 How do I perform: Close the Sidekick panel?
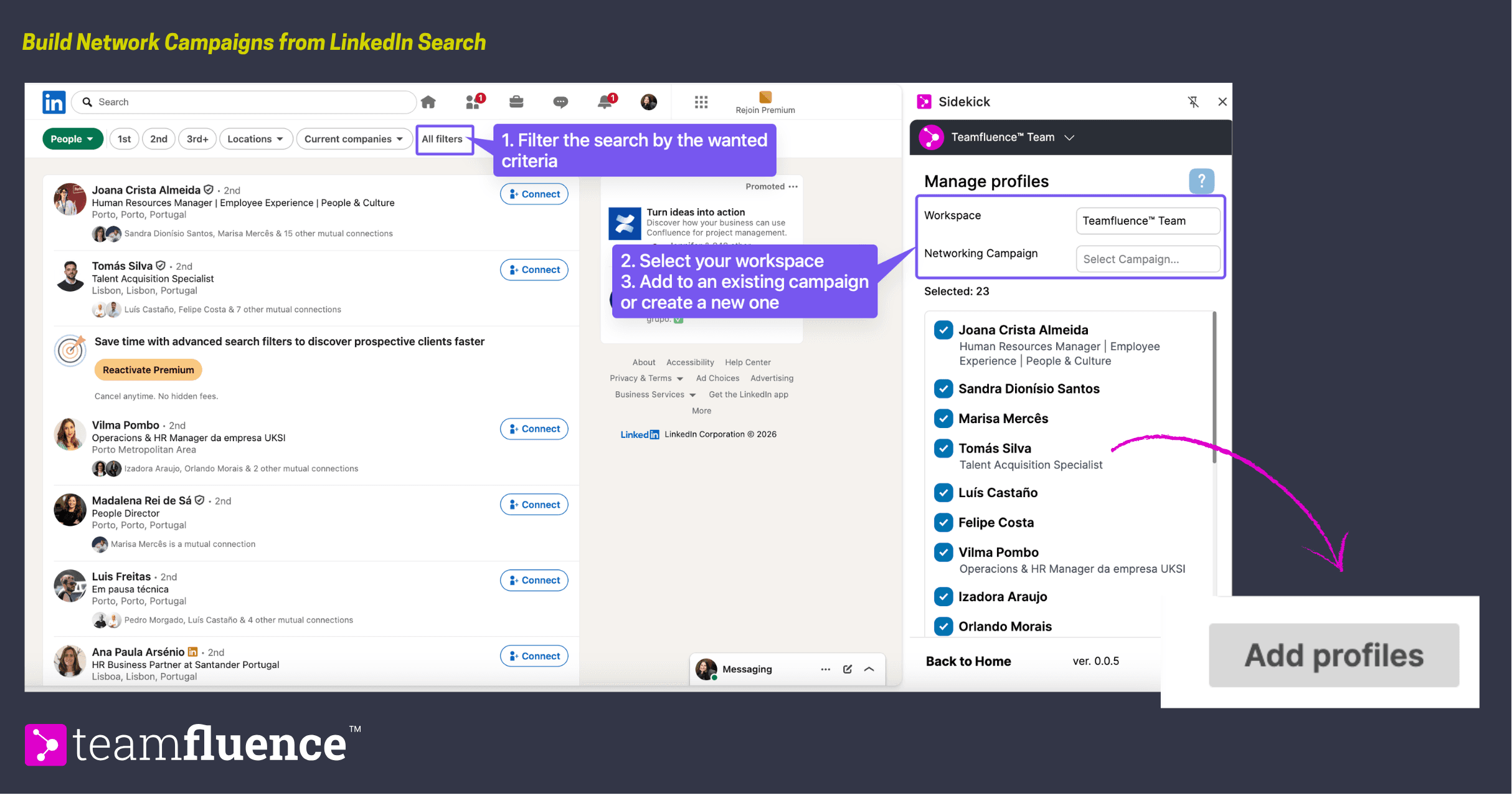[x=1222, y=102]
